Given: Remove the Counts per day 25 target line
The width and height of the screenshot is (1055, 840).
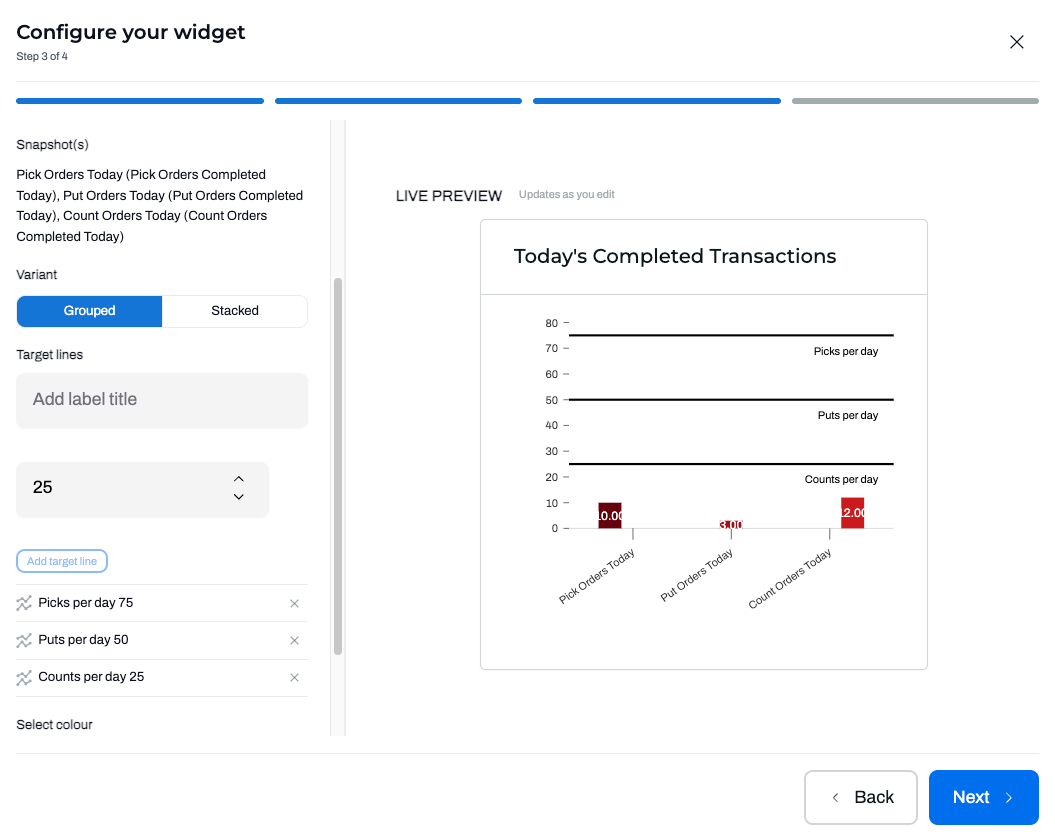Looking at the screenshot, I should tap(294, 677).
